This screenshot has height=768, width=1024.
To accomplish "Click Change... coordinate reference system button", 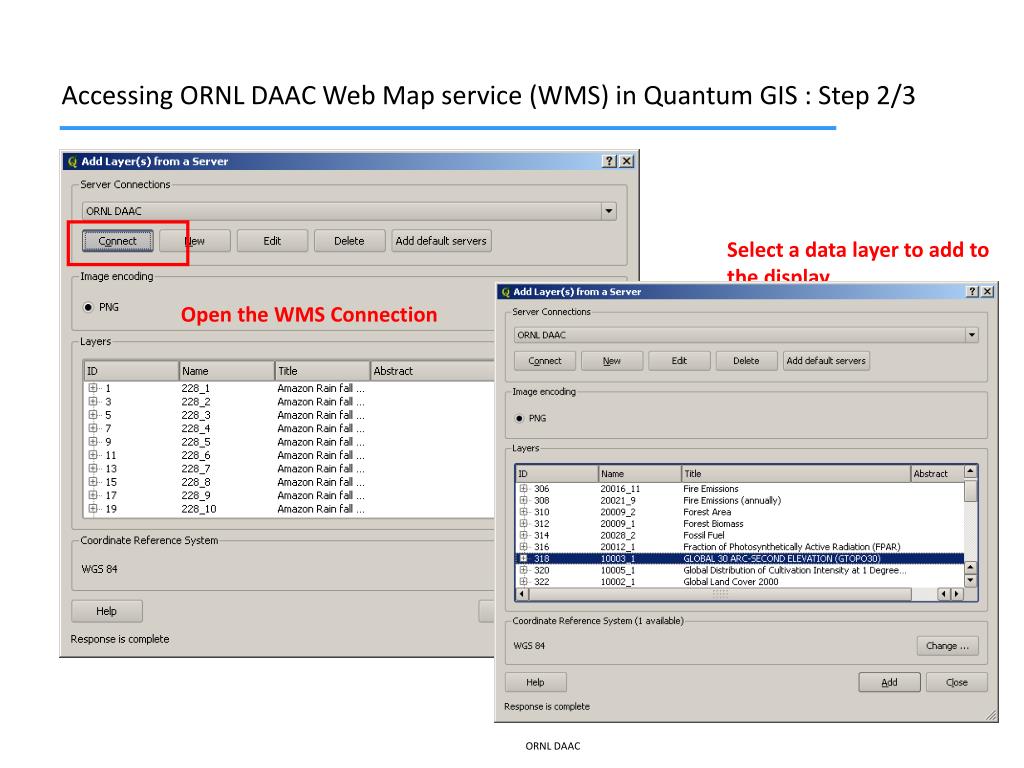I will click(947, 646).
